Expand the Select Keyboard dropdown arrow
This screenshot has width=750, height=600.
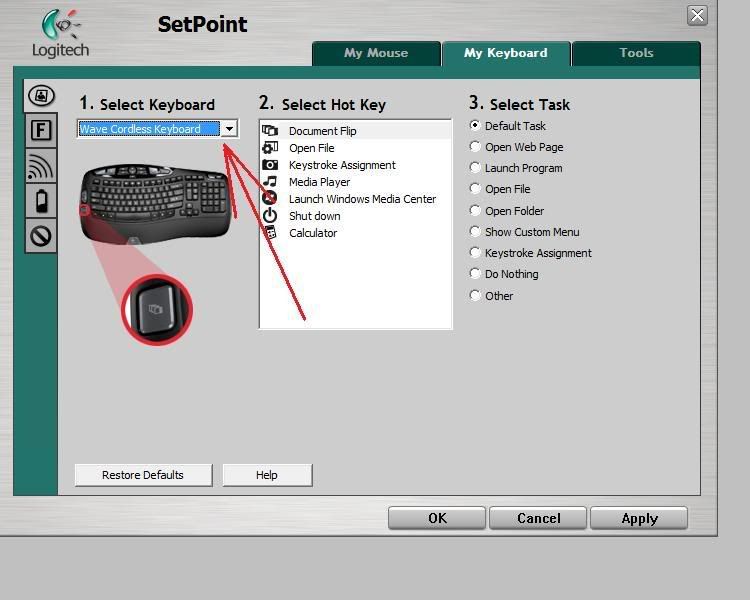tap(230, 129)
